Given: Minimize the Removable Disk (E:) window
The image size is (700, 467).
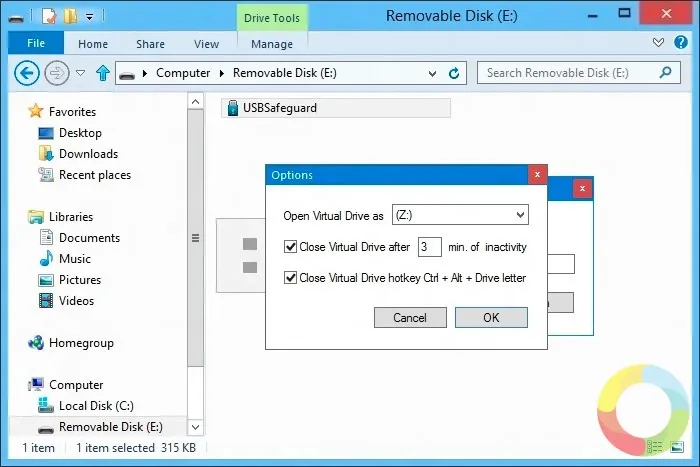Looking at the screenshot, I should coord(593,15).
